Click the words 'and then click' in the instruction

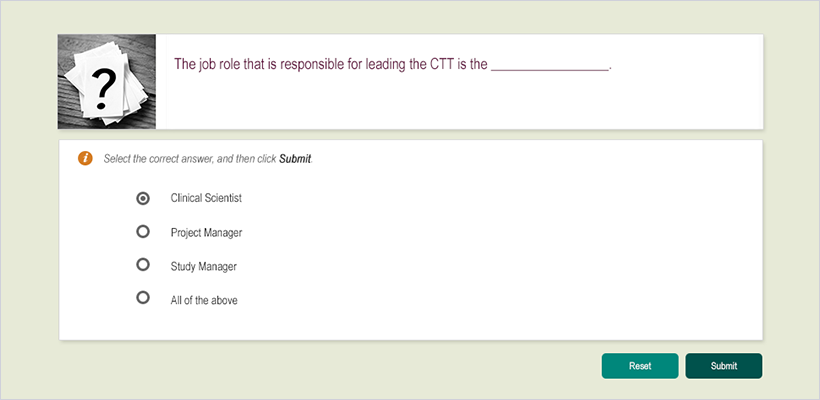pos(247,159)
